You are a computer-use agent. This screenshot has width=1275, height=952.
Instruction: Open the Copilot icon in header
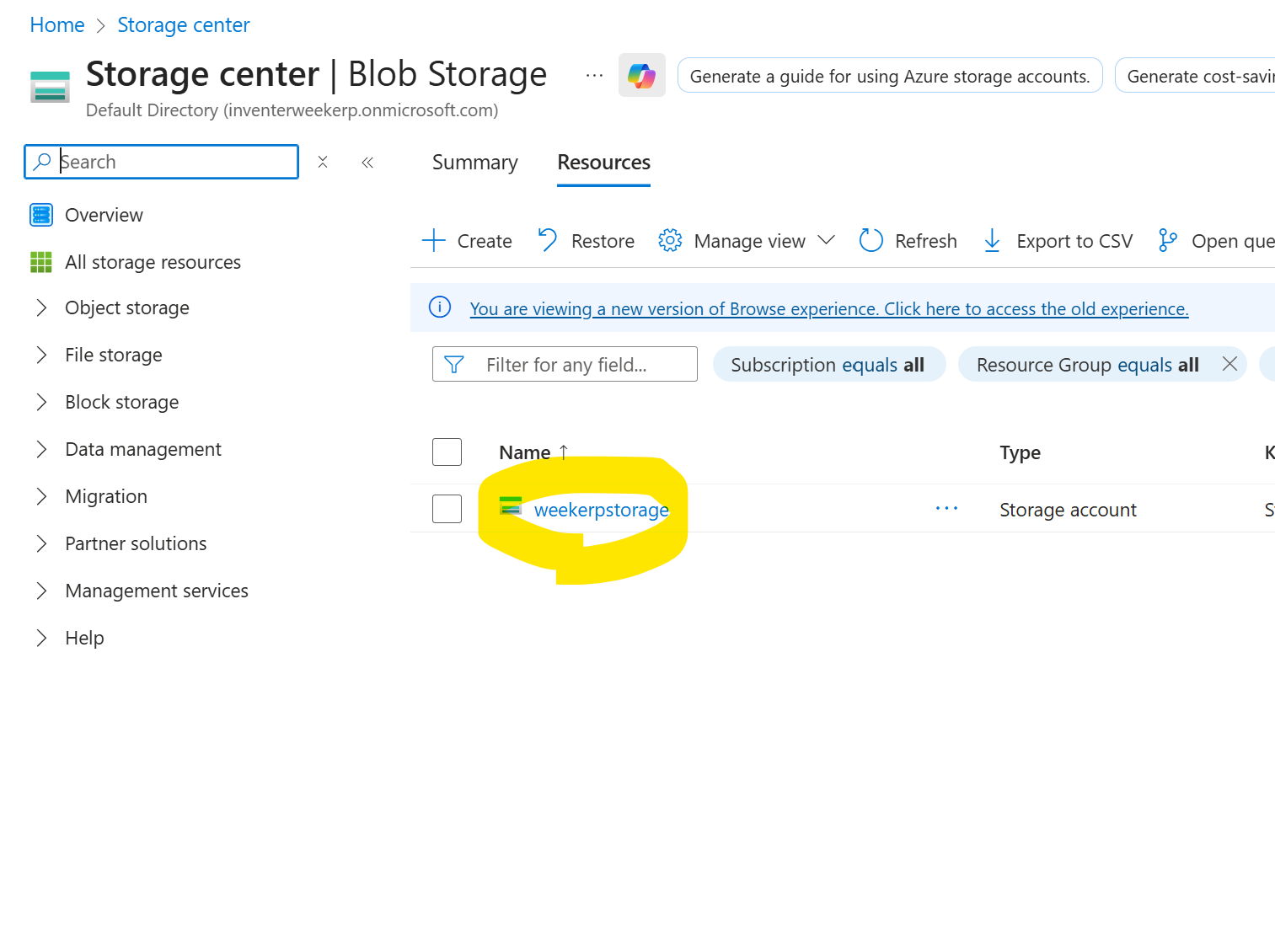click(x=641, y=76)
